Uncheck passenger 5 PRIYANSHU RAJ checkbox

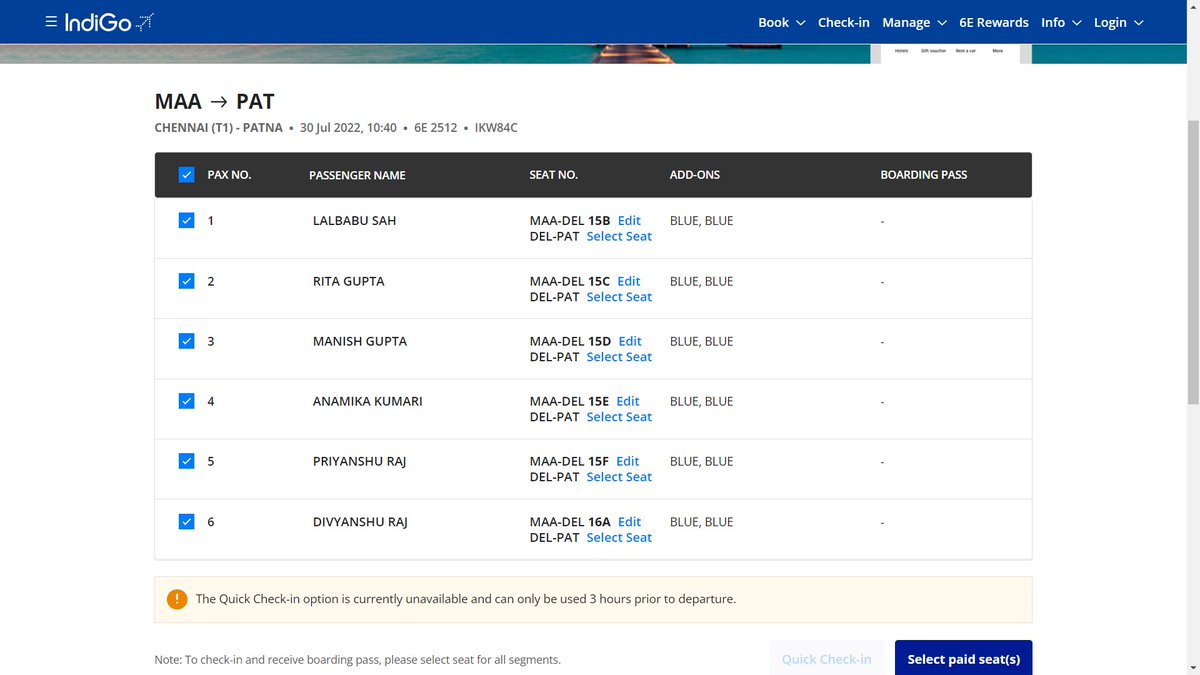[x=186, y=461]
